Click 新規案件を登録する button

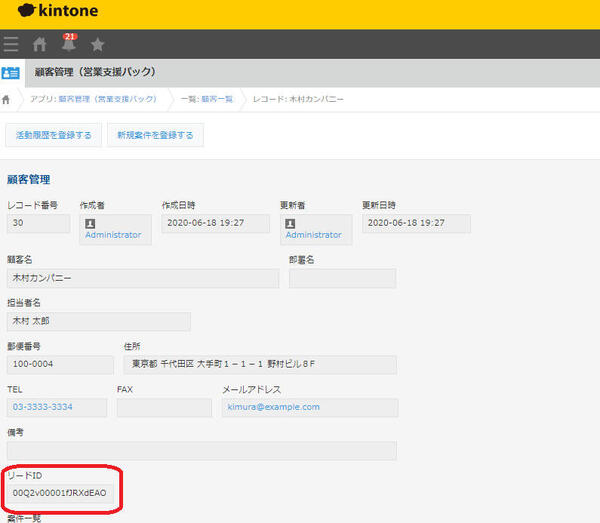tap(155, 135)
